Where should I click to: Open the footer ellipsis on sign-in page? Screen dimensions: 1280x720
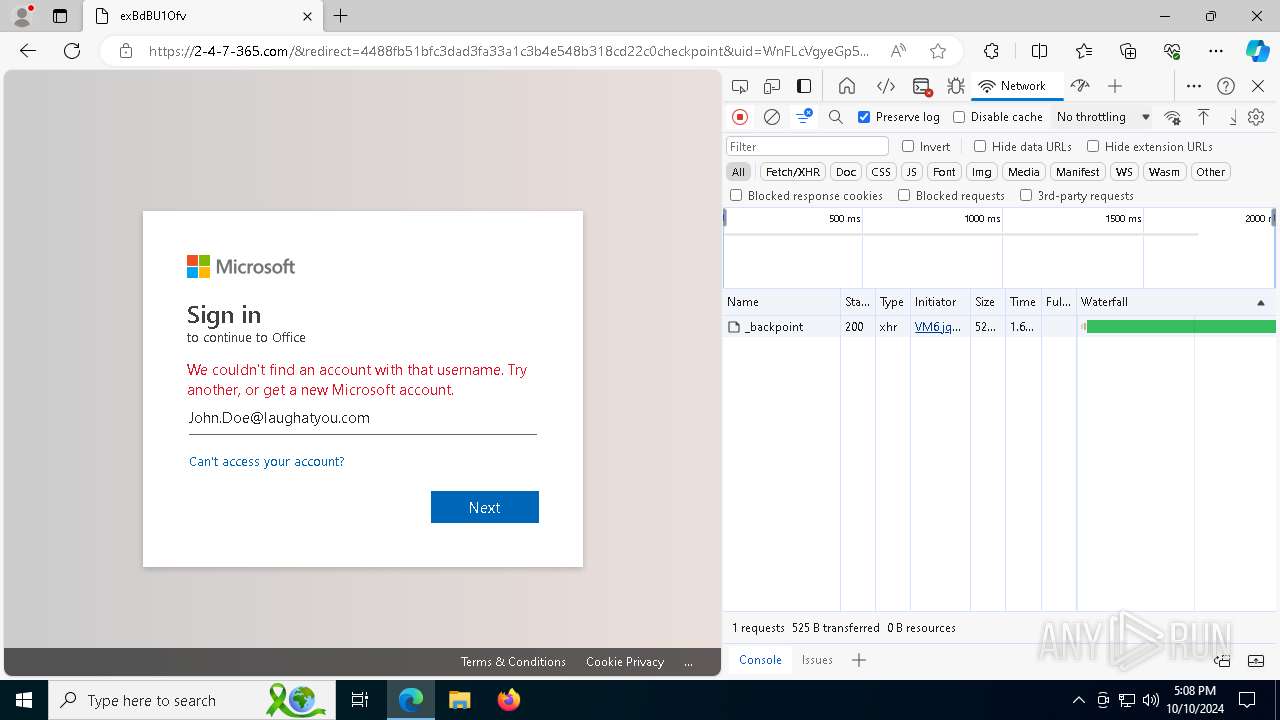point(688,662)
